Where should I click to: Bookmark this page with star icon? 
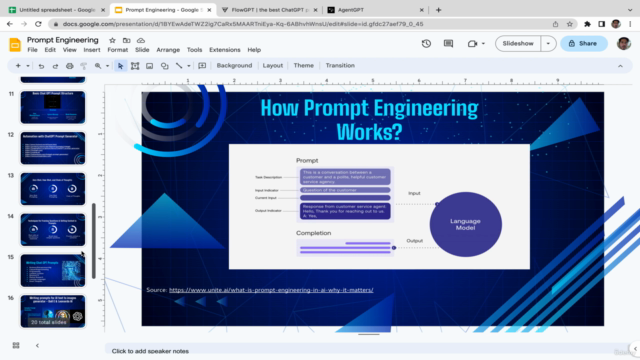(570, 24)
